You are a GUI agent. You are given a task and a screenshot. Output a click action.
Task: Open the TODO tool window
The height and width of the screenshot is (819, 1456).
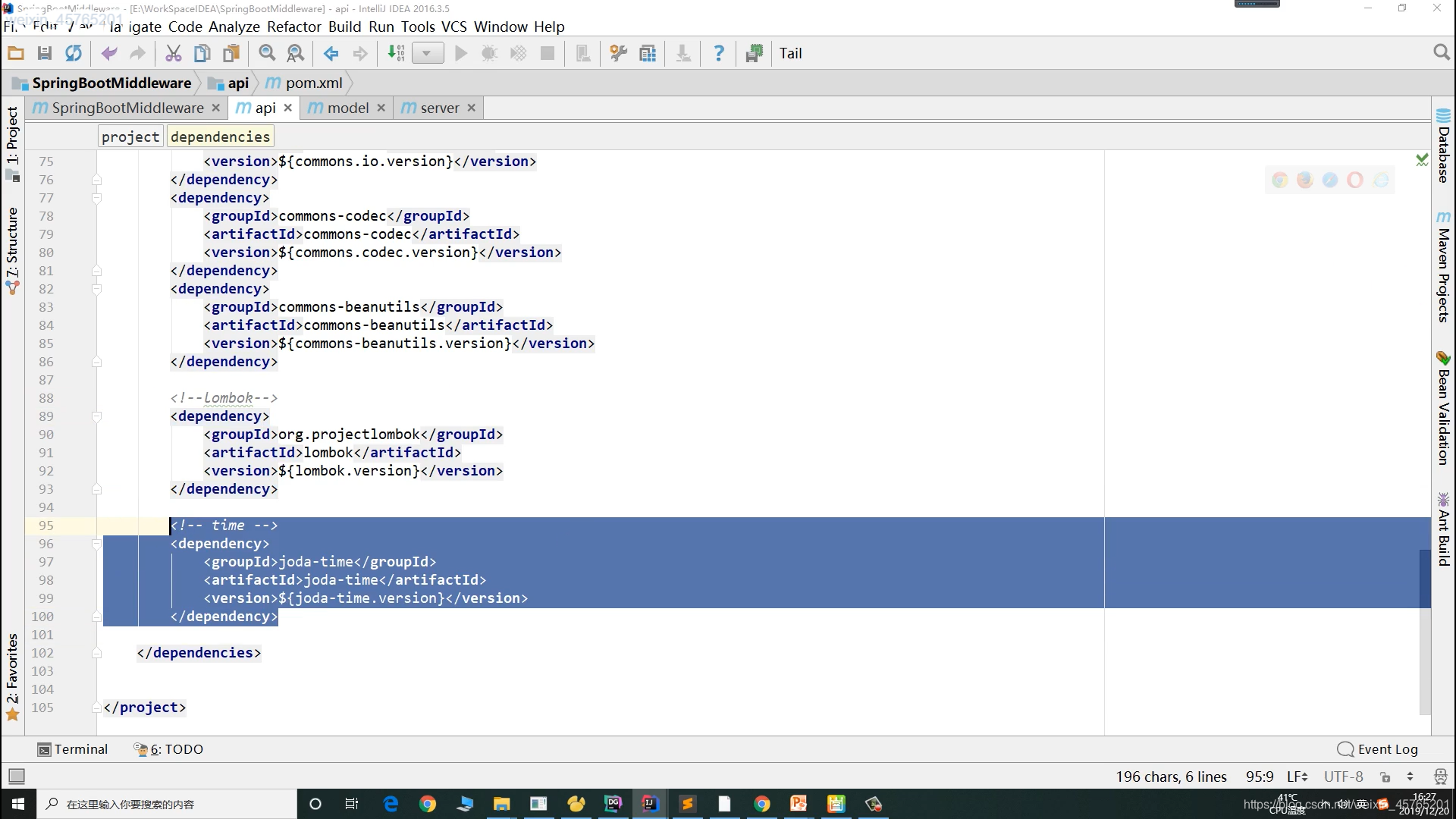168,749
